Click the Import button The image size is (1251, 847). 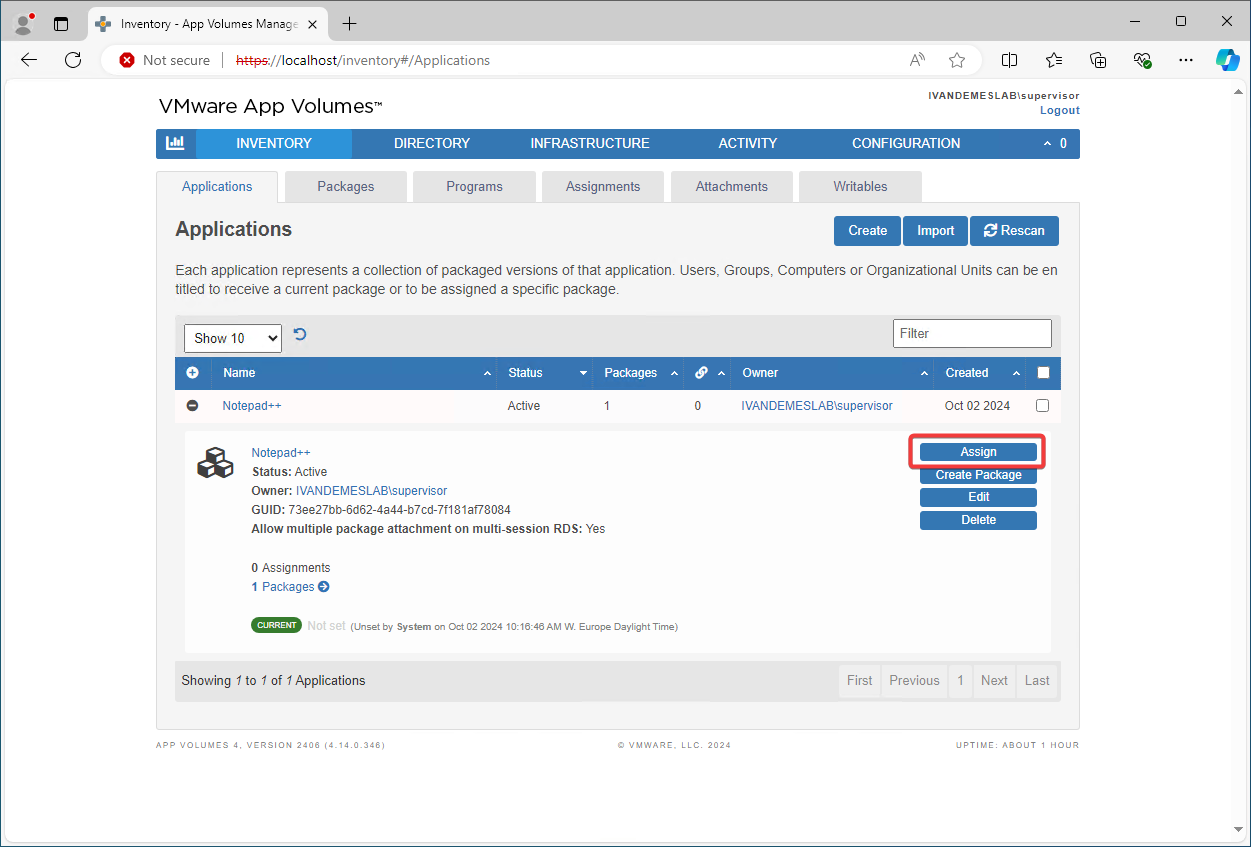[x=936, y=231]
